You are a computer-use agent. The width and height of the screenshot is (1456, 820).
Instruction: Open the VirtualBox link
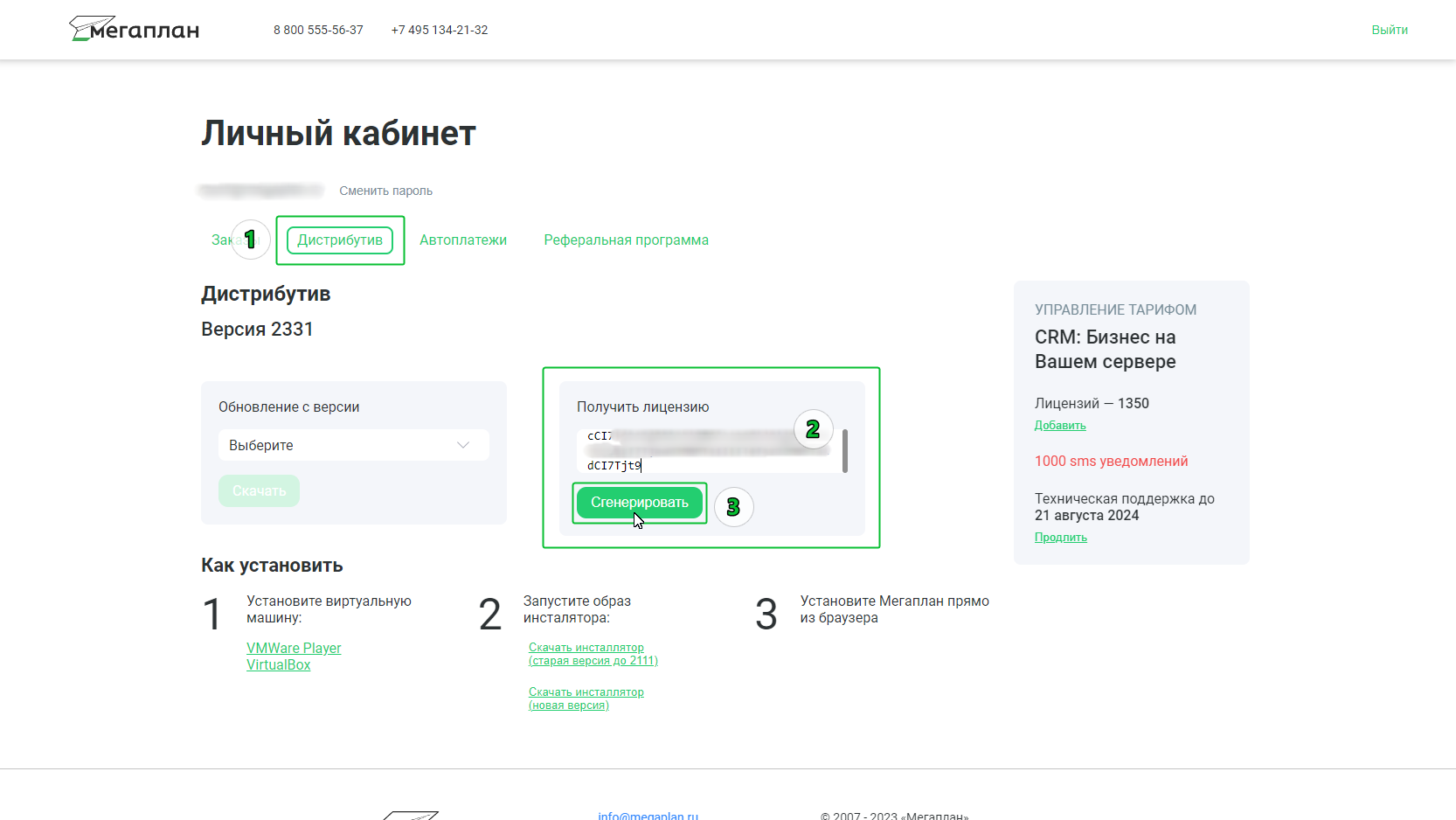[x=278, y=664]
